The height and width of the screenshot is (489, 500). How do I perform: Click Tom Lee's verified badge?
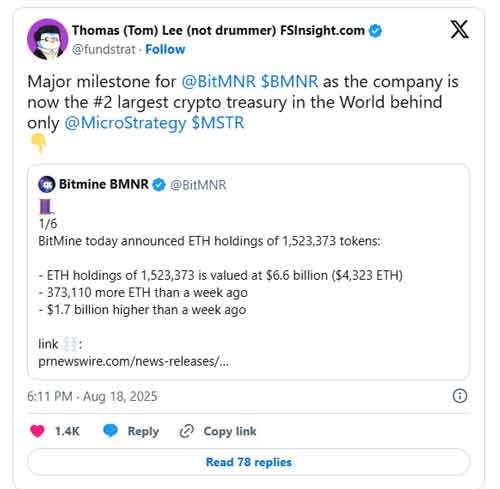375,31
